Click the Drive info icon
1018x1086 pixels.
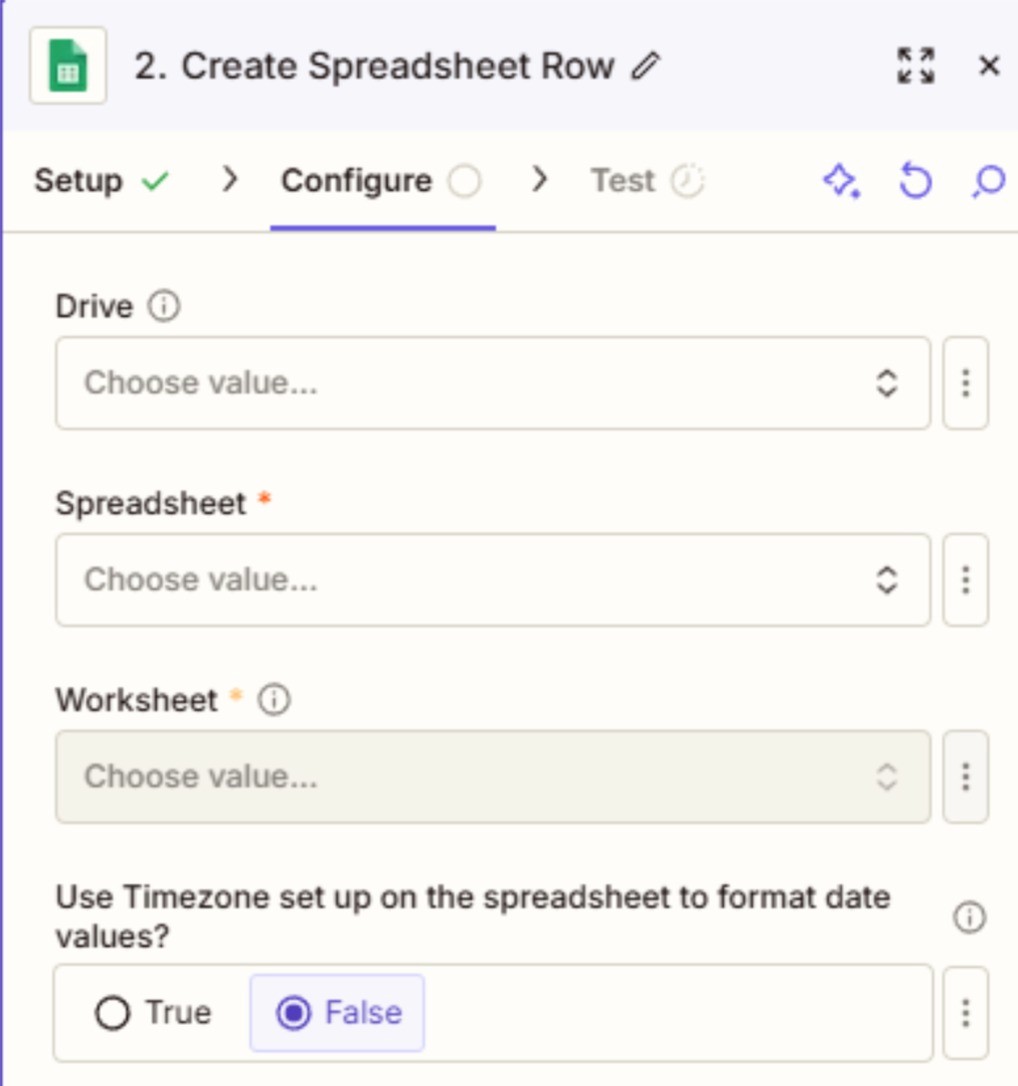point(163,306)
